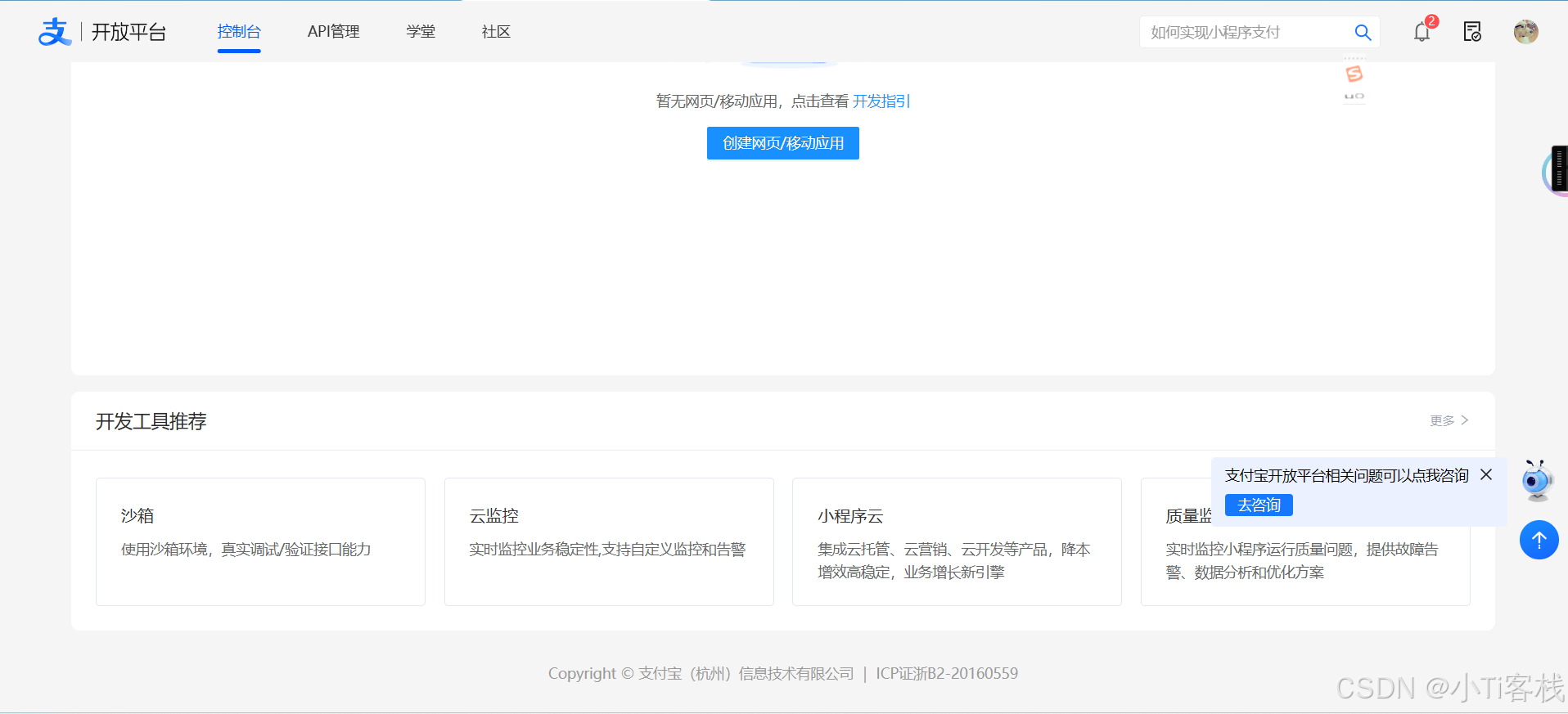
Task: Close the consultation tooltip popup
Action: [1486, 474]
